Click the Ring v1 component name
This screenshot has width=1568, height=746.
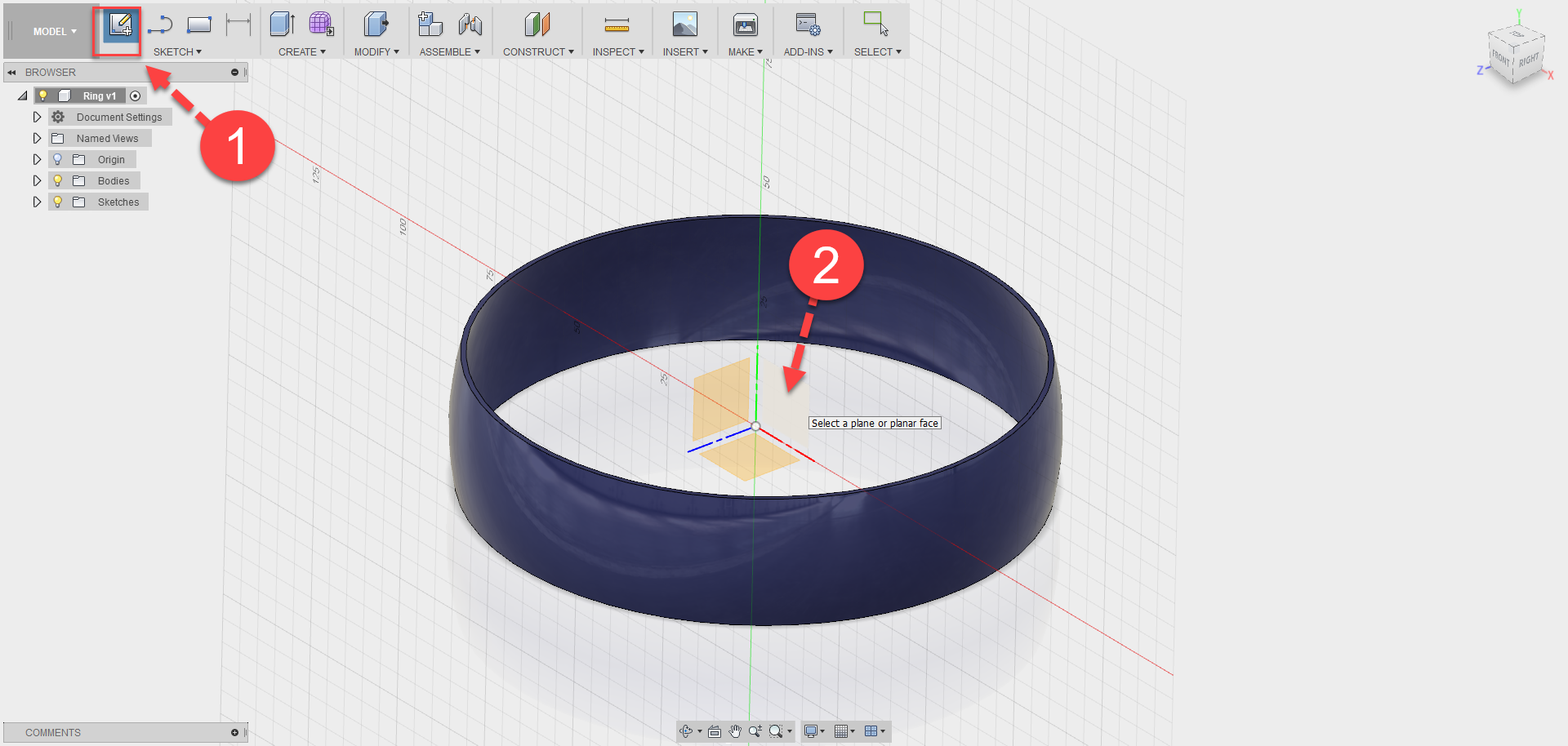(x=98, y=95)
